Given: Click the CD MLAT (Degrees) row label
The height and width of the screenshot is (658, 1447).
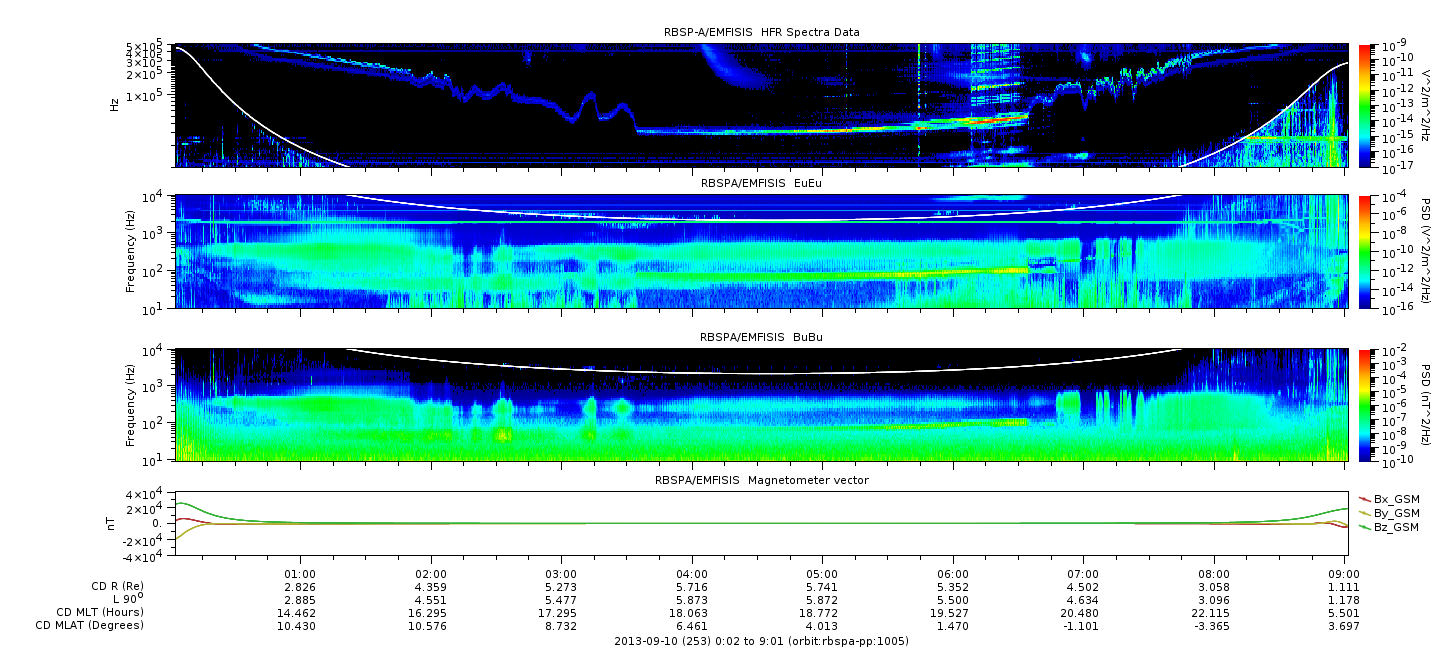Looking at the screenshot, I should [91, 625].
